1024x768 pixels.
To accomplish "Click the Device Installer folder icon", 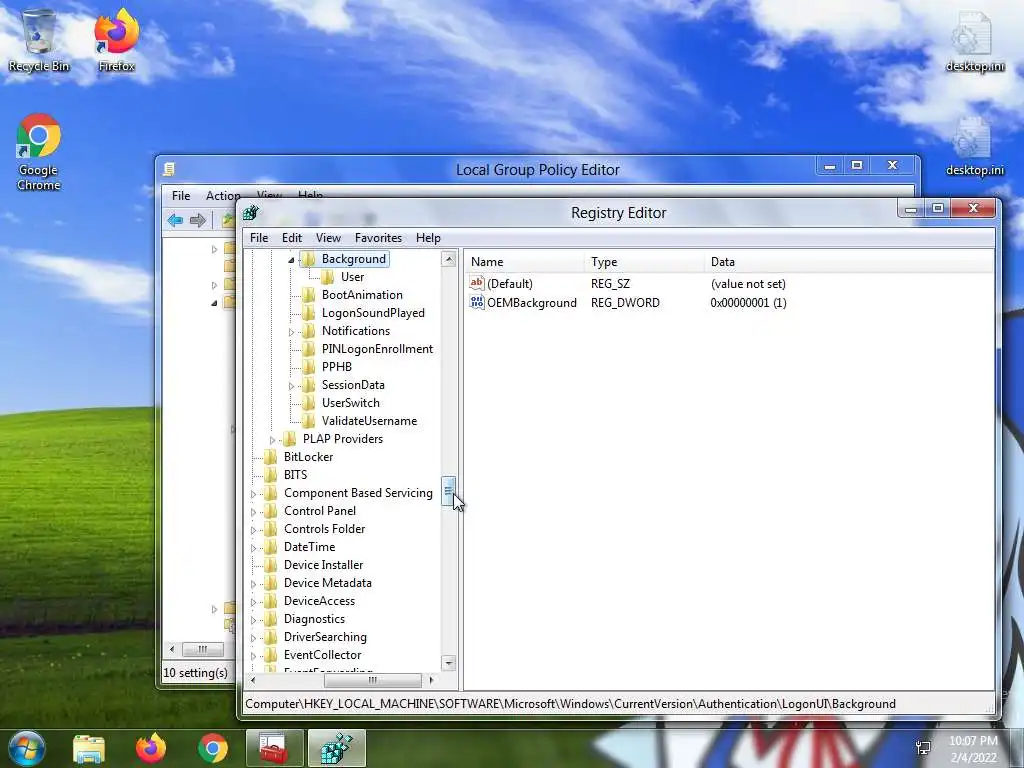I will pos(270,565).
